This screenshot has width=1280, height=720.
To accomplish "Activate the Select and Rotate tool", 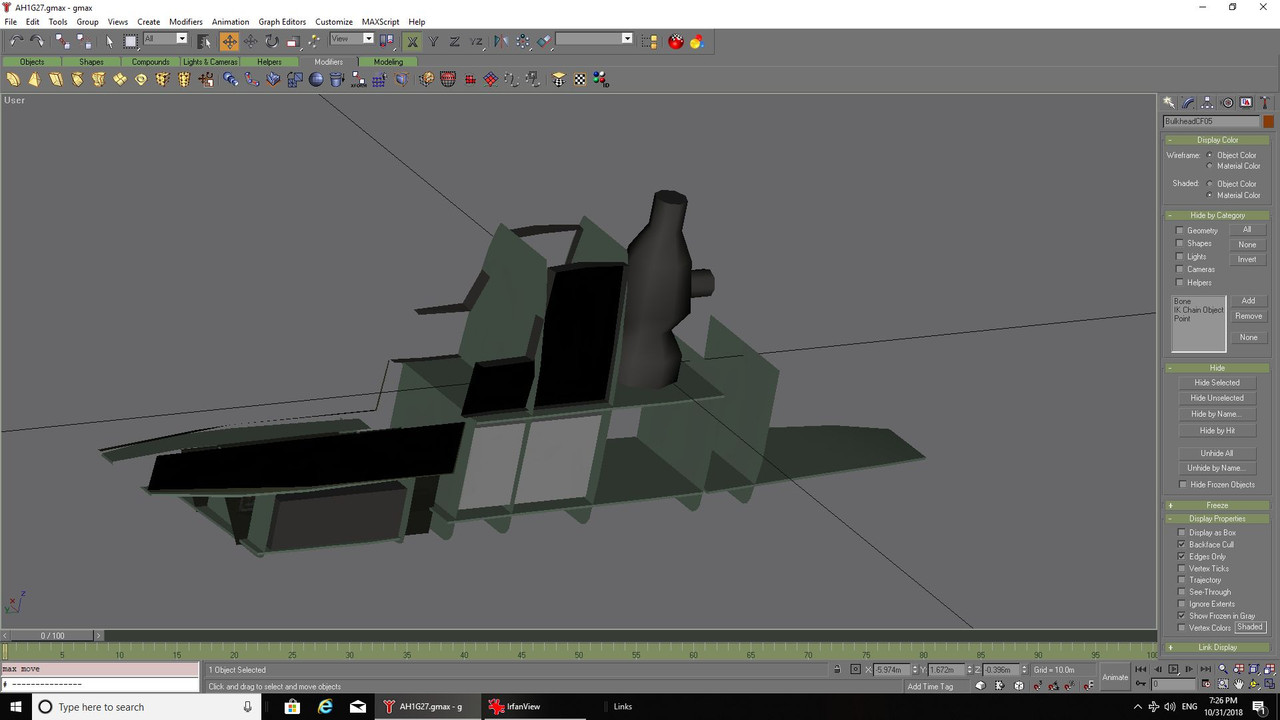I will [272, 41].
